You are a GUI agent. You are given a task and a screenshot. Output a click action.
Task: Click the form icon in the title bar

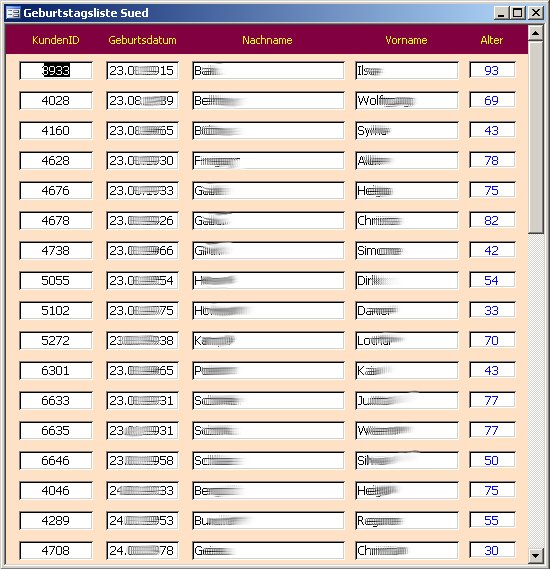pyautogui.click(x=13, y=13)
